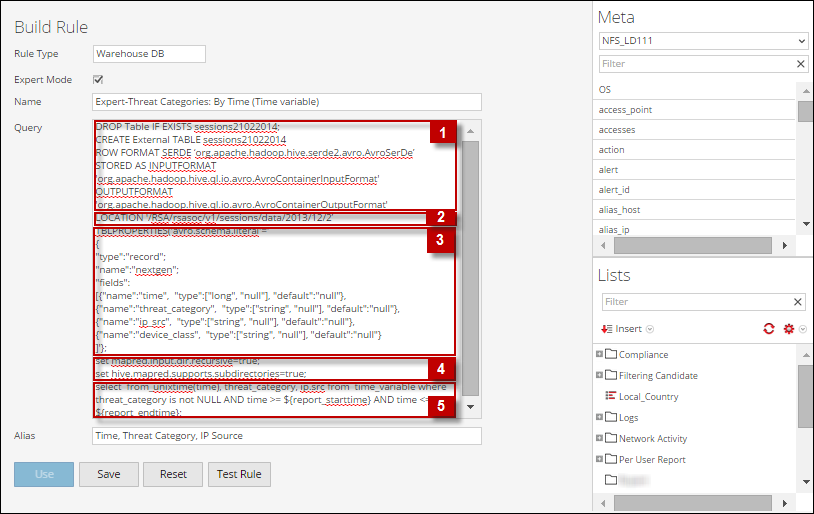
Task: Click the Meta Filter input
Action: [697, 64]
